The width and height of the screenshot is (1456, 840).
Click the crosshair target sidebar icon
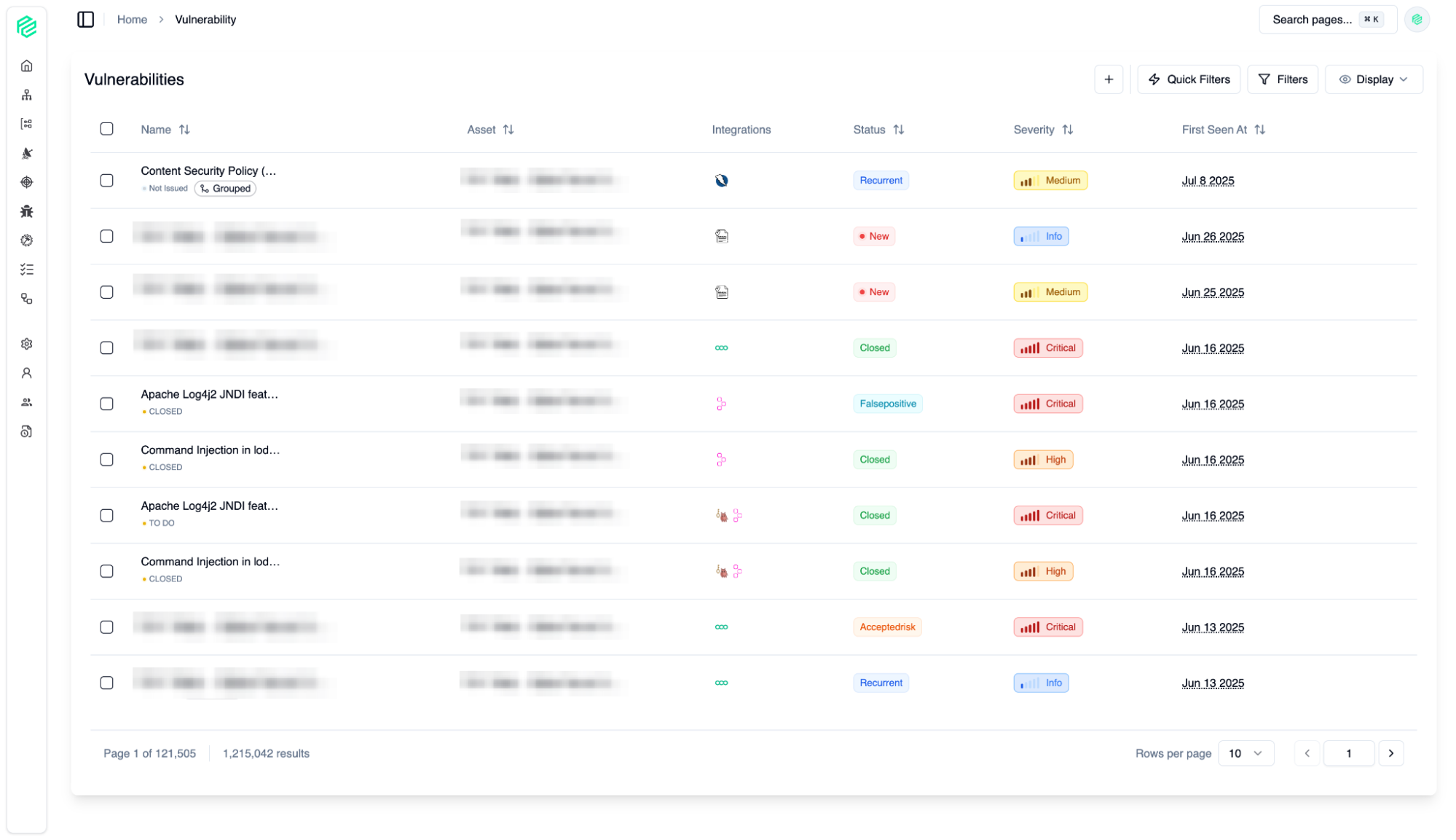27,182
